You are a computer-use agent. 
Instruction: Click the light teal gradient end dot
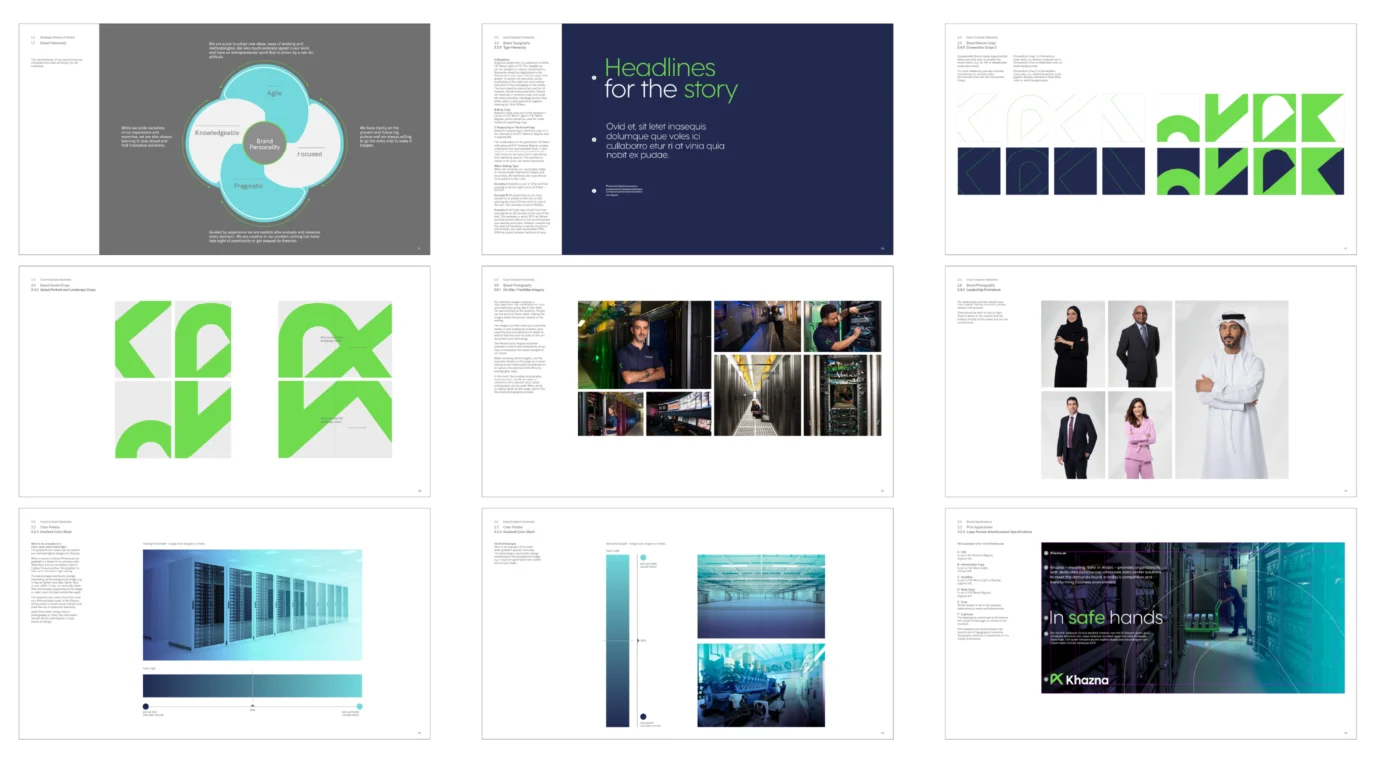pos(360,706)
